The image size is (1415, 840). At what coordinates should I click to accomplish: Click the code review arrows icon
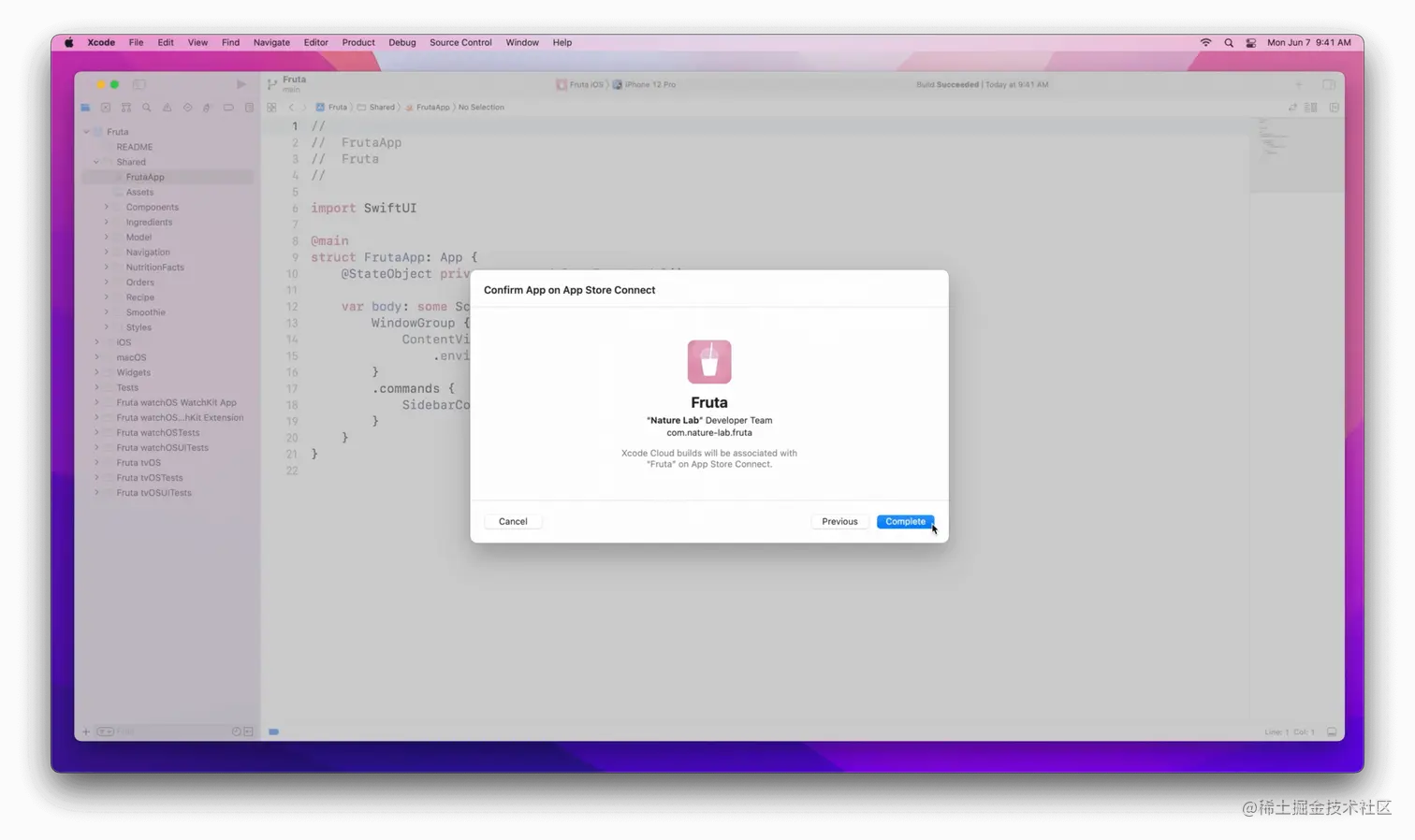(1292, 108)
